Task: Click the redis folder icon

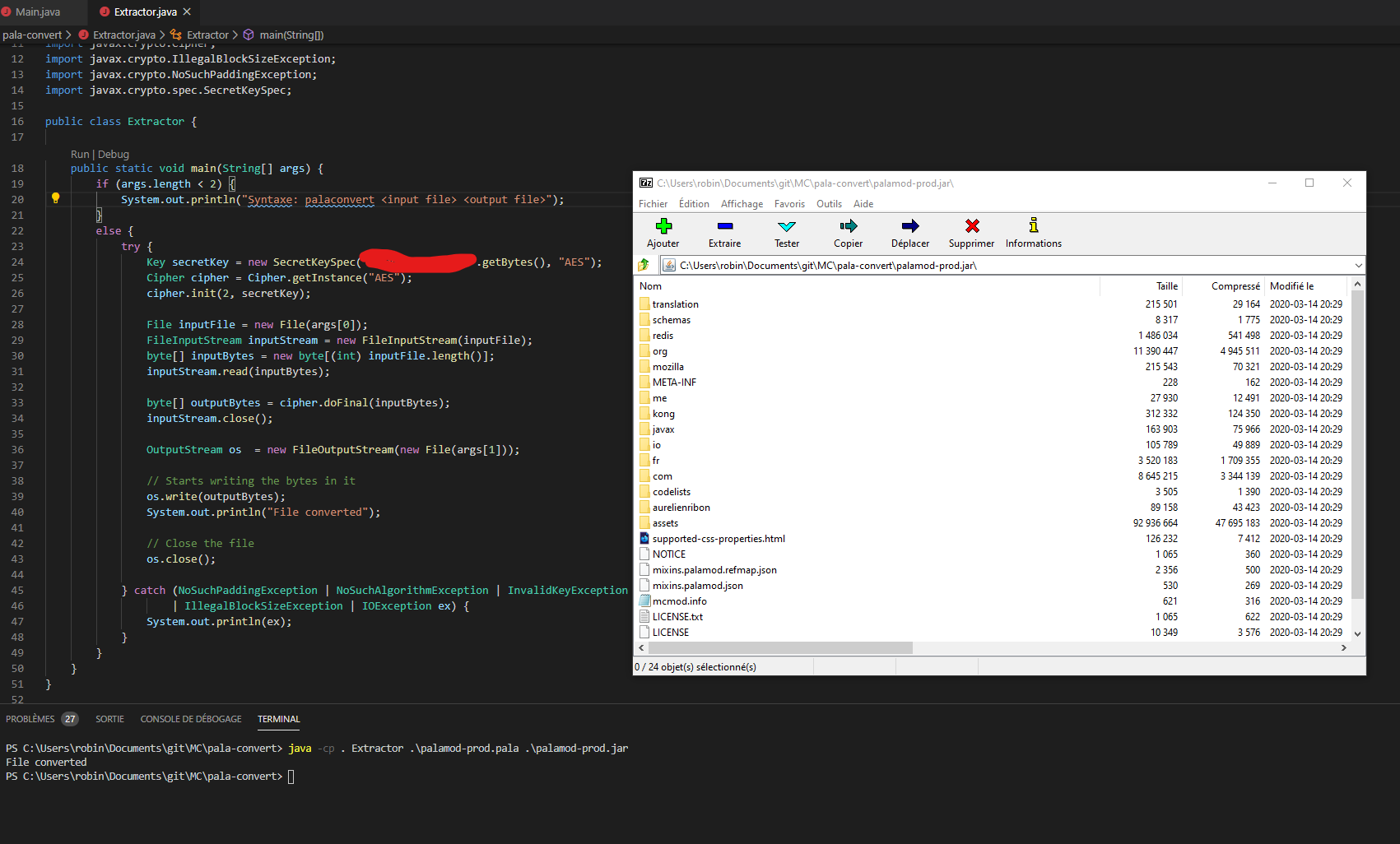Action: click(644, 335)
